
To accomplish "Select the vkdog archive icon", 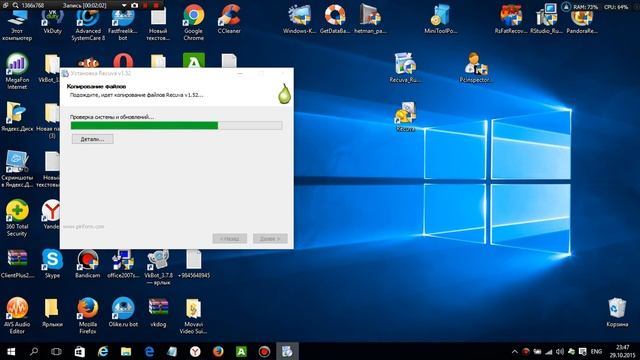I will [158, 312].
